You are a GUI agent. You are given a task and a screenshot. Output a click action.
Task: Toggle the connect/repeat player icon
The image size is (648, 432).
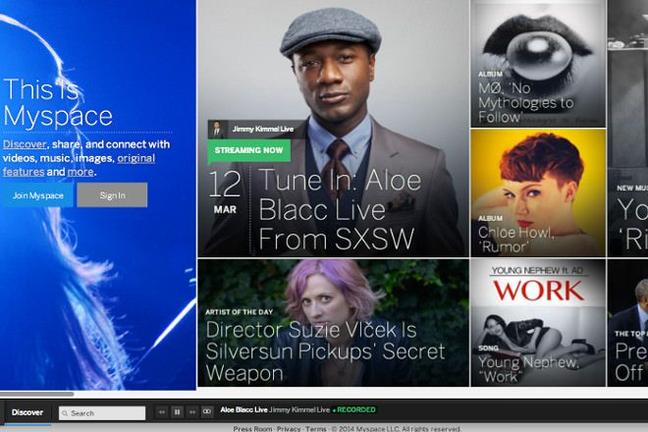[207, 412]
